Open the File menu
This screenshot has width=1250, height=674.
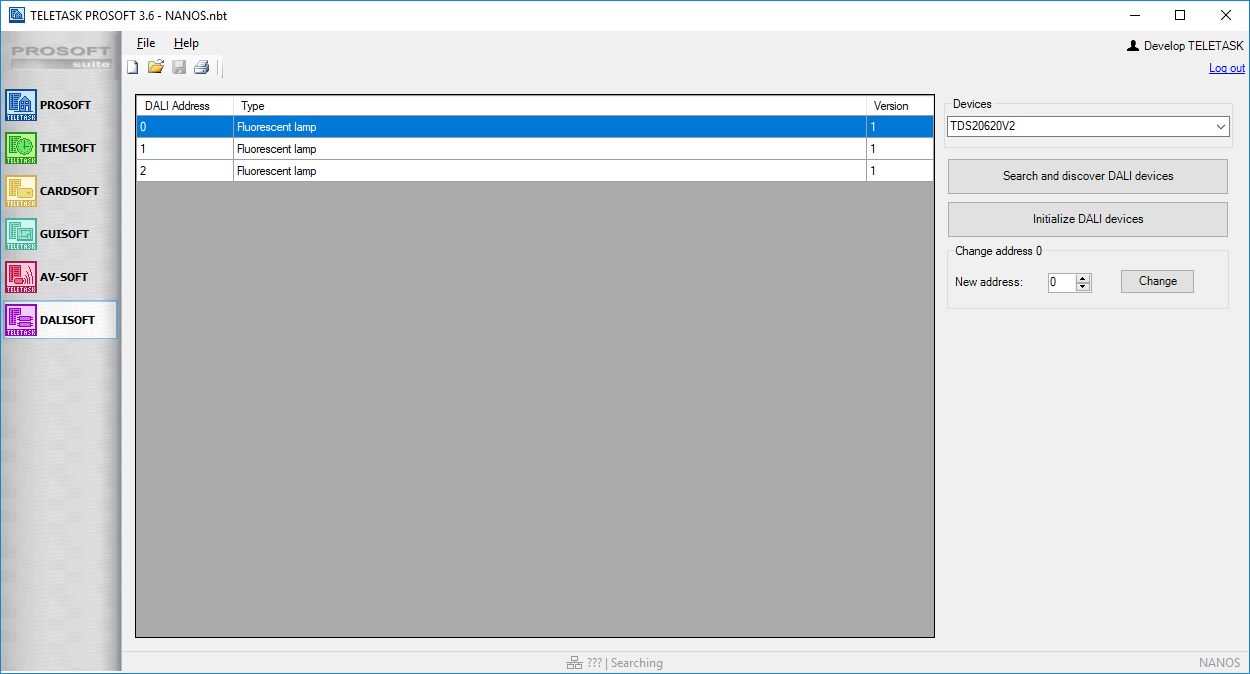point(146,43)
